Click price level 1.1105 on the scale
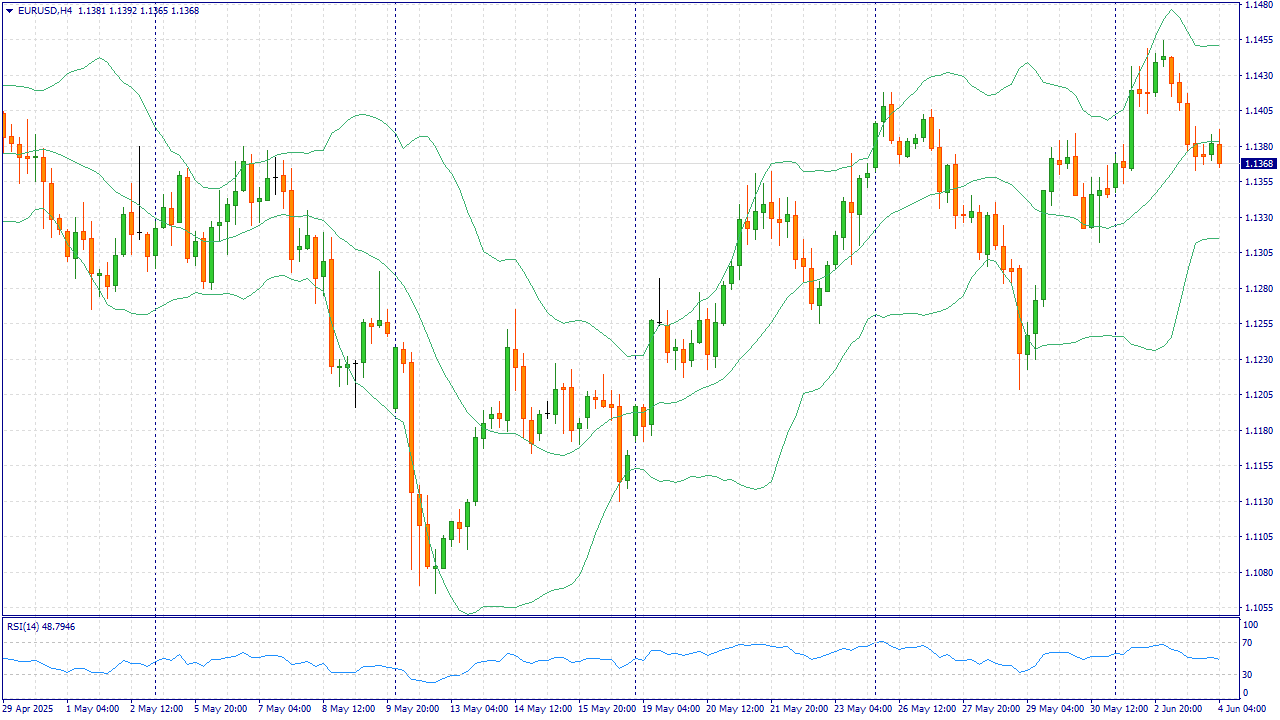The width and height of the screenshot is (1280, 720). coord(1259,537)
